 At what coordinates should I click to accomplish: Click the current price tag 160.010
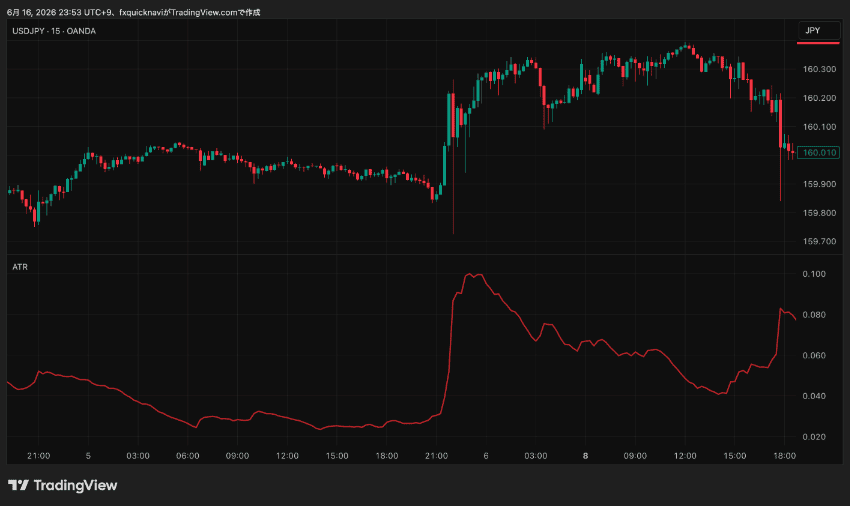coord(819,152)
